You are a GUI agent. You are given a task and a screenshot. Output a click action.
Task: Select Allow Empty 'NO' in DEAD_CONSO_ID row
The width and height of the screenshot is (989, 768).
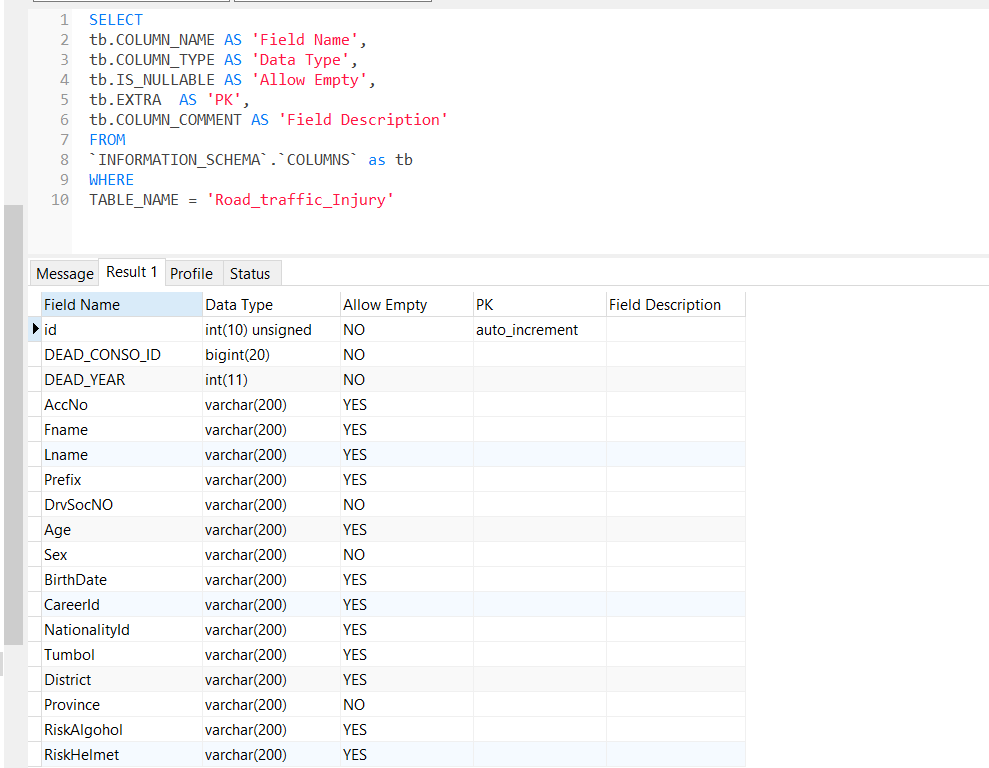[x=407, y=355]
